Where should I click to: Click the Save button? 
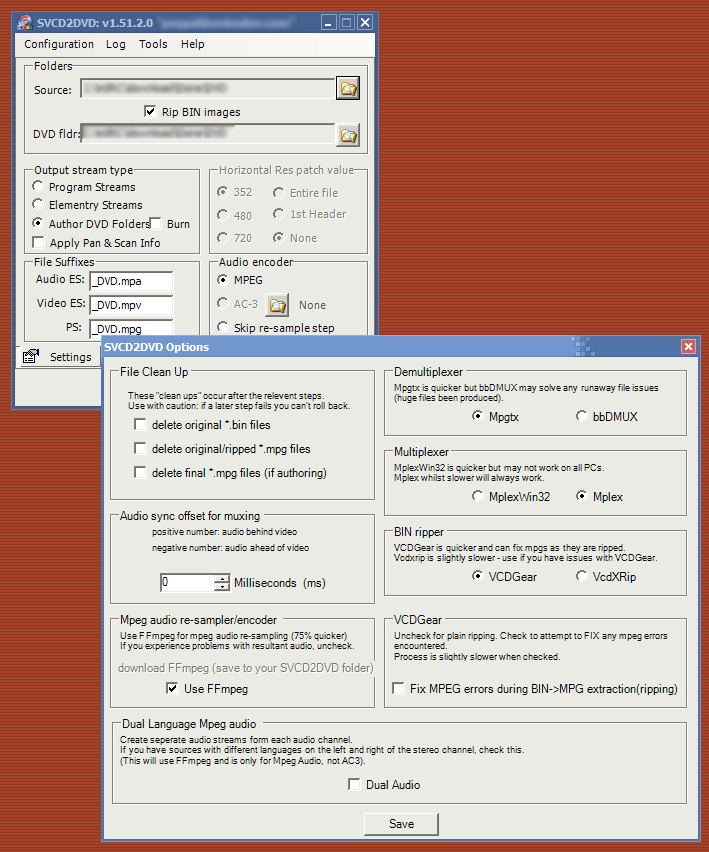401,824
